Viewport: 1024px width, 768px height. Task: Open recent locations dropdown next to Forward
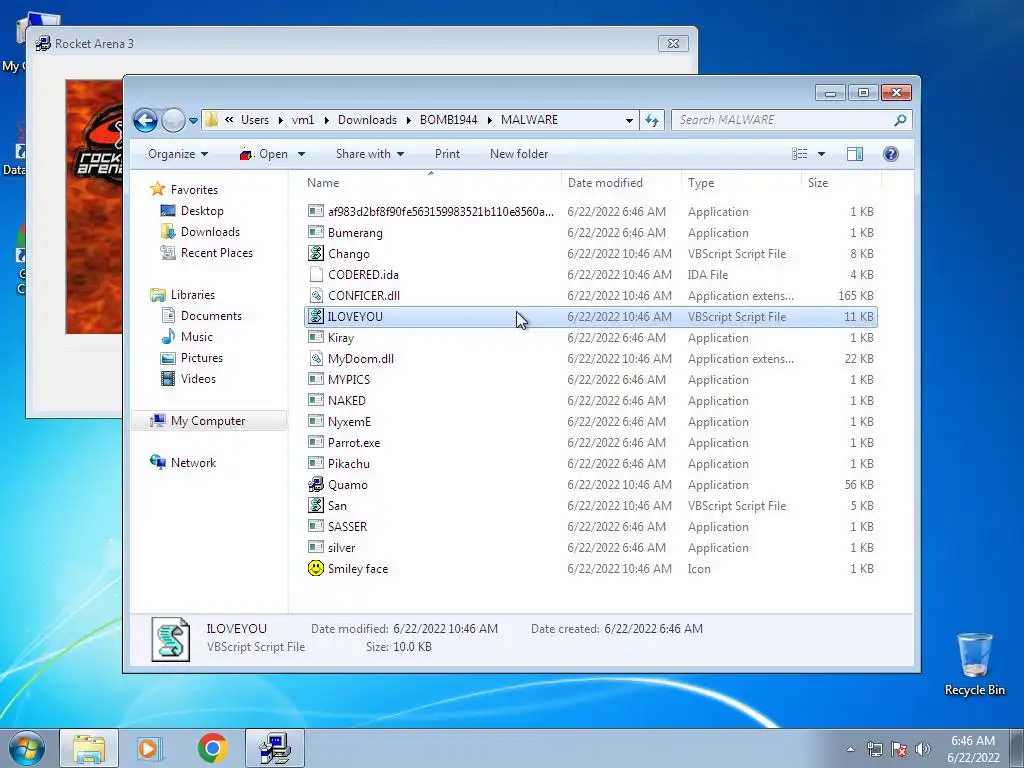[193, 121]
